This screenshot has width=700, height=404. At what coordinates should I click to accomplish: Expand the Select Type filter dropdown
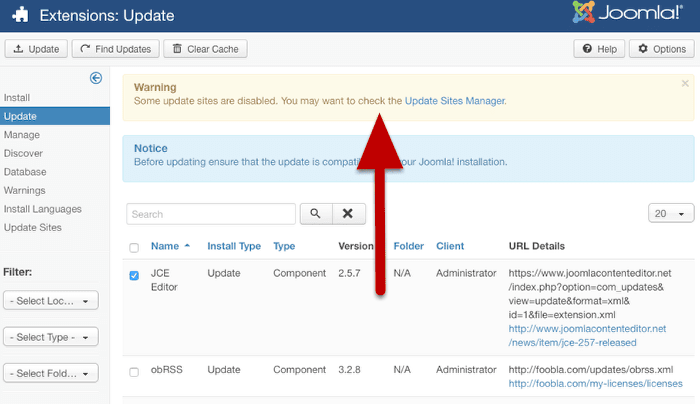click(50, 337)
